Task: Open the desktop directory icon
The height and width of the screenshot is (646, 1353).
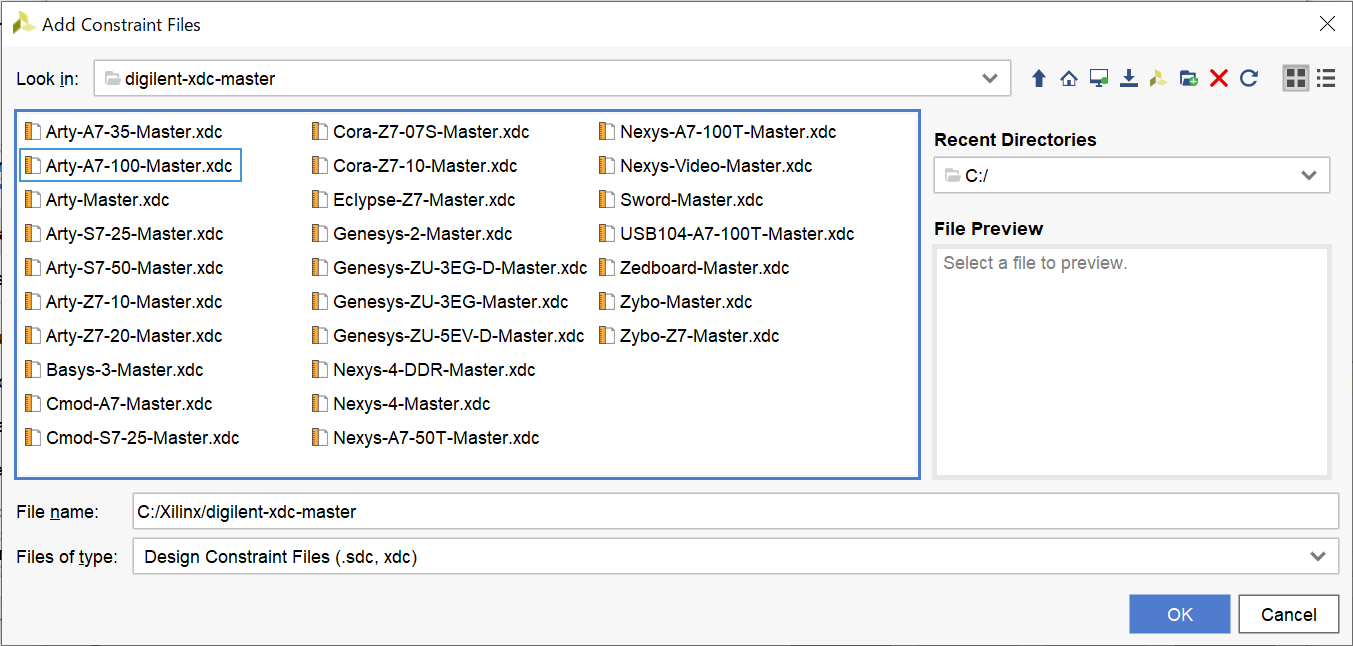Action: [x=1098, y=78]
